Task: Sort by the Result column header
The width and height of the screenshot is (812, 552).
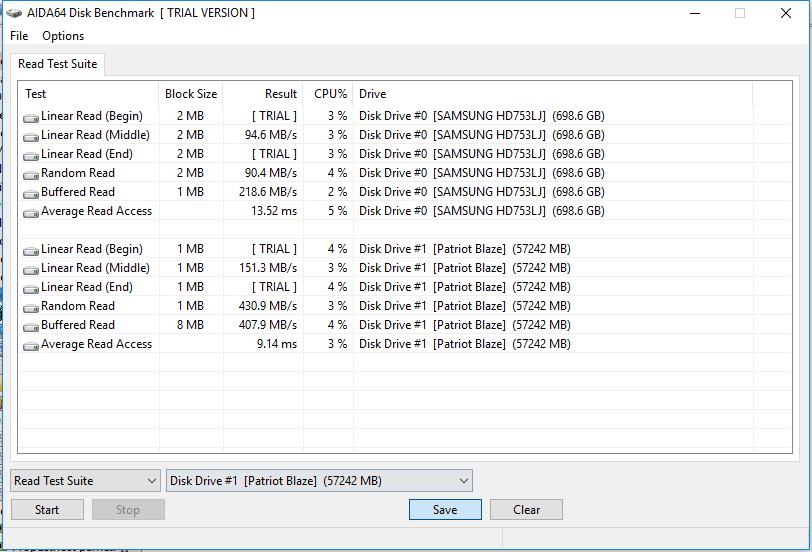Action: click(x=263, y=94)
